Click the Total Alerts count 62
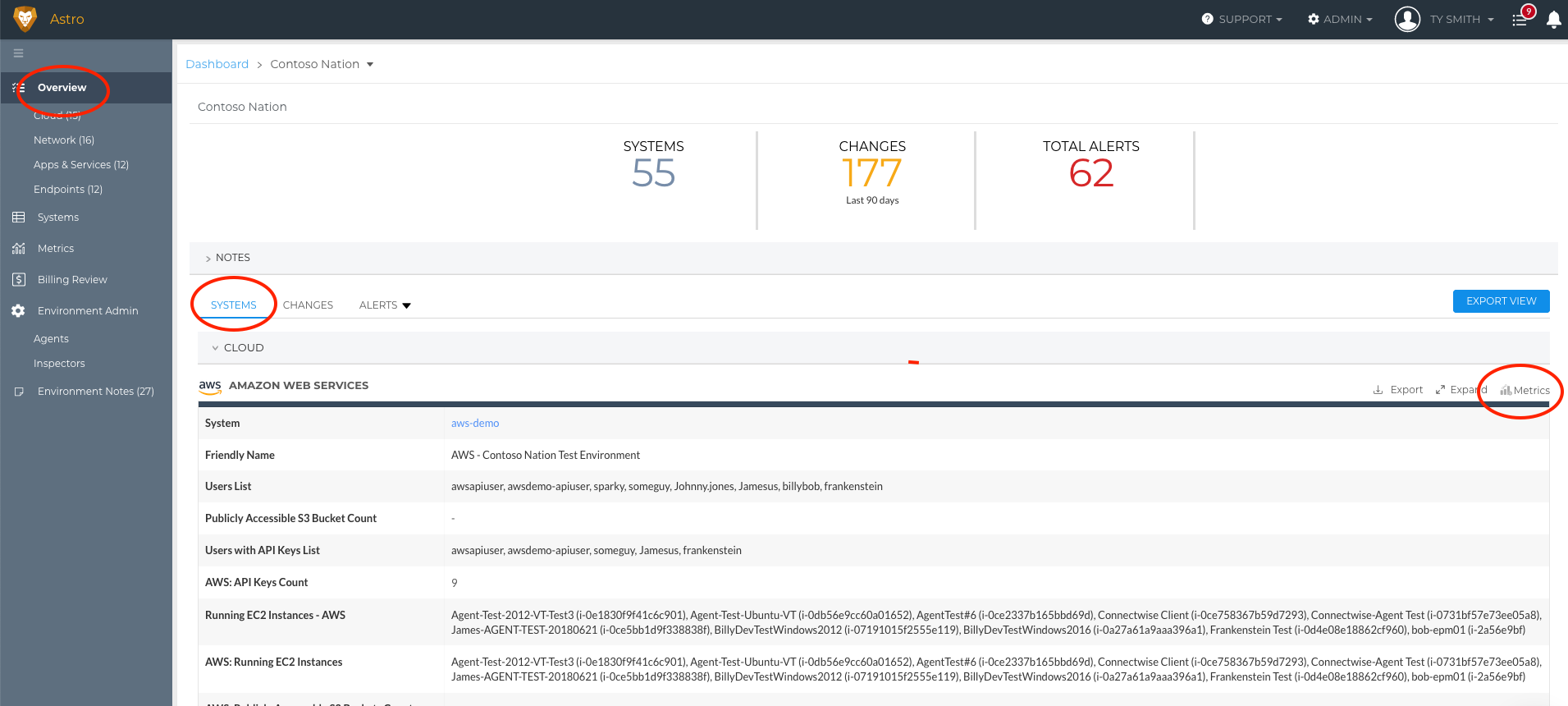This screenshot has height=706, width=1568. tap(1091, 173)
